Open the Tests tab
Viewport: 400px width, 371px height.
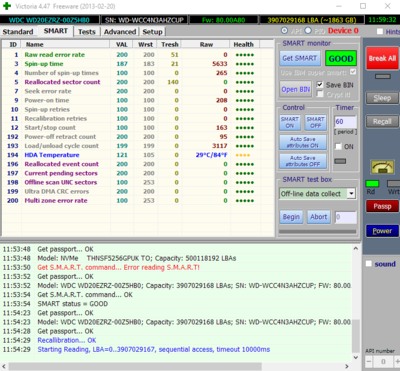pos(87,32)
